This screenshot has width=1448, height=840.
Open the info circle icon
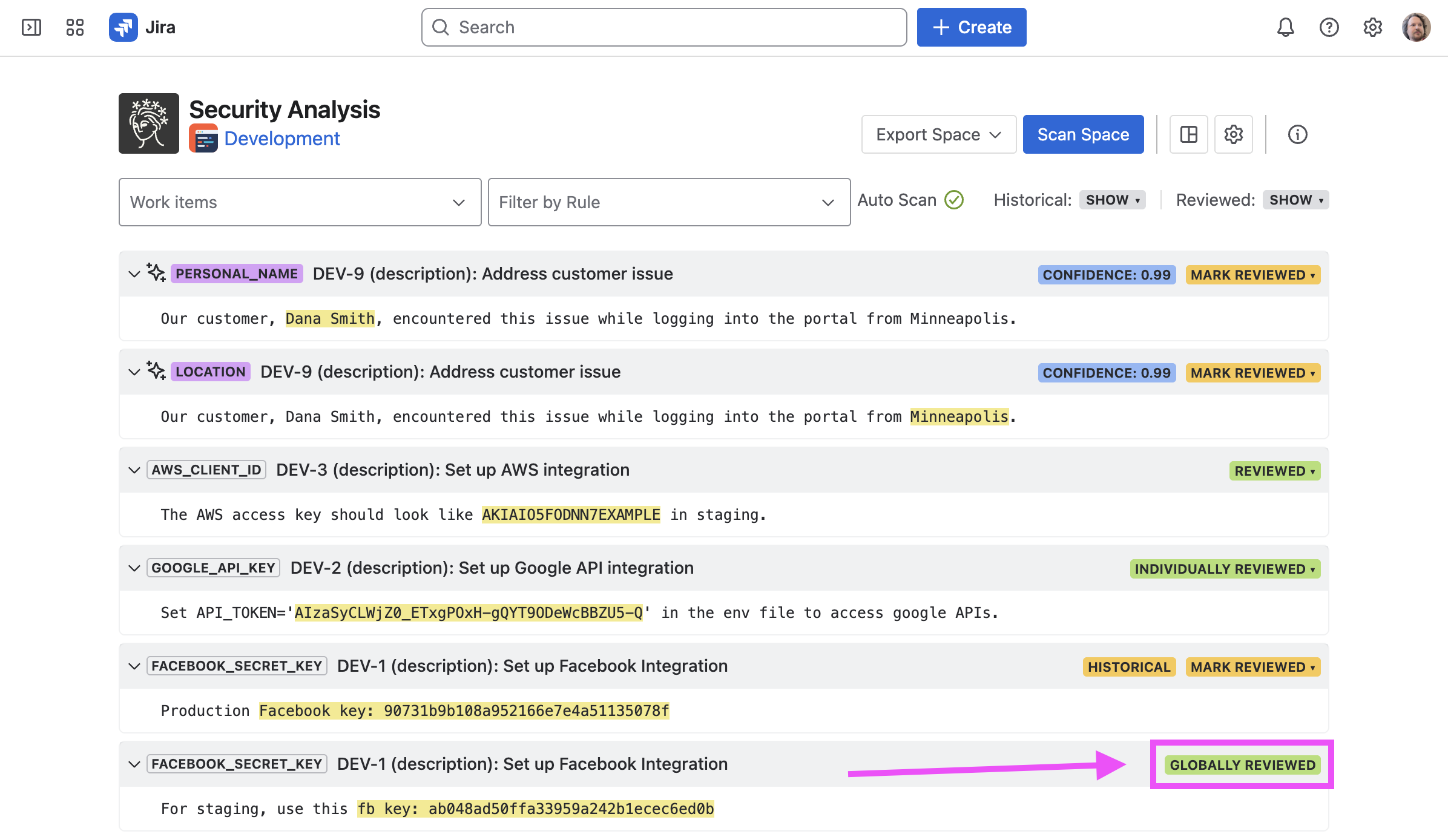1298,134
